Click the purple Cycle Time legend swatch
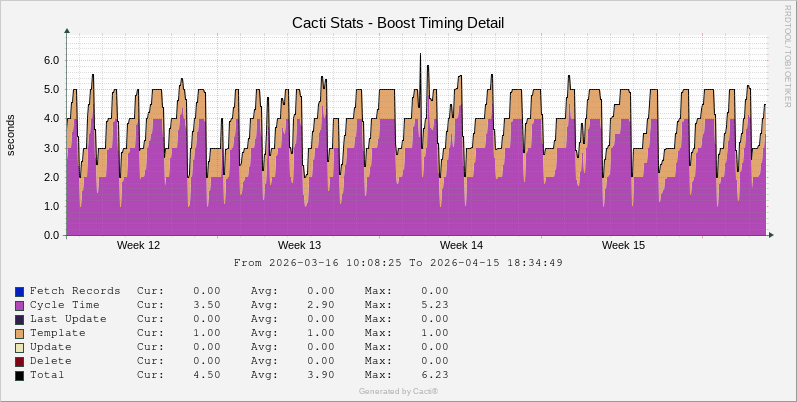Image resolution: width=797 pixels, height=402 pixels. pos(20,305)
